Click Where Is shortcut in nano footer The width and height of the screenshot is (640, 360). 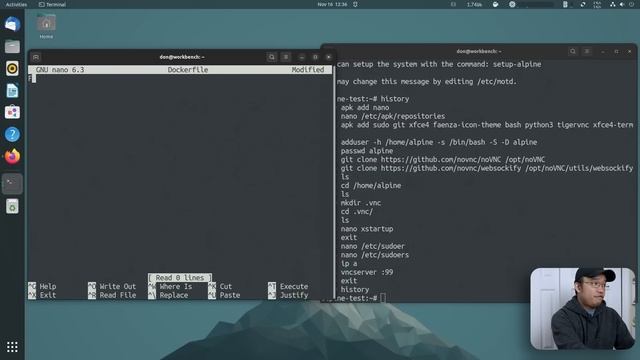[x=170, y=287]
